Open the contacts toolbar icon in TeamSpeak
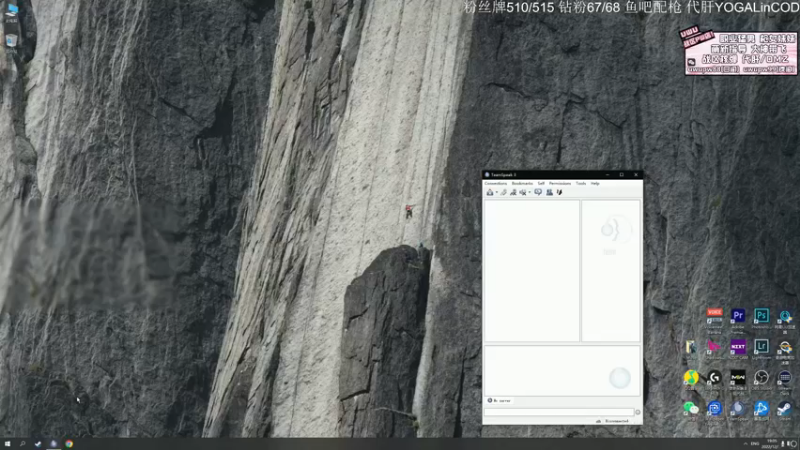The height and width of the screenshot is (450, 800). click(x=549, y=192)
